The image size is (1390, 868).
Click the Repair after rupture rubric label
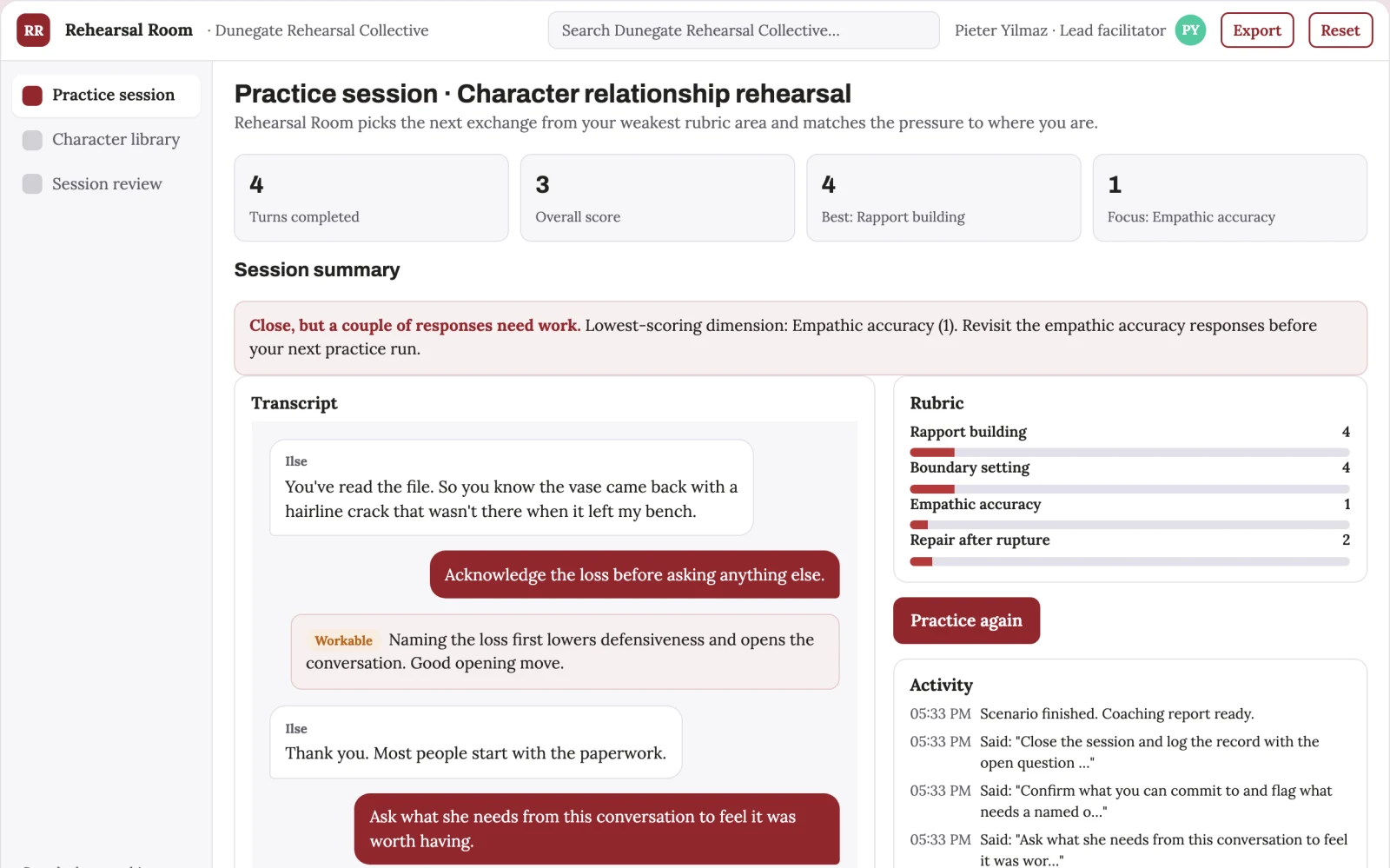click(979, 540)
